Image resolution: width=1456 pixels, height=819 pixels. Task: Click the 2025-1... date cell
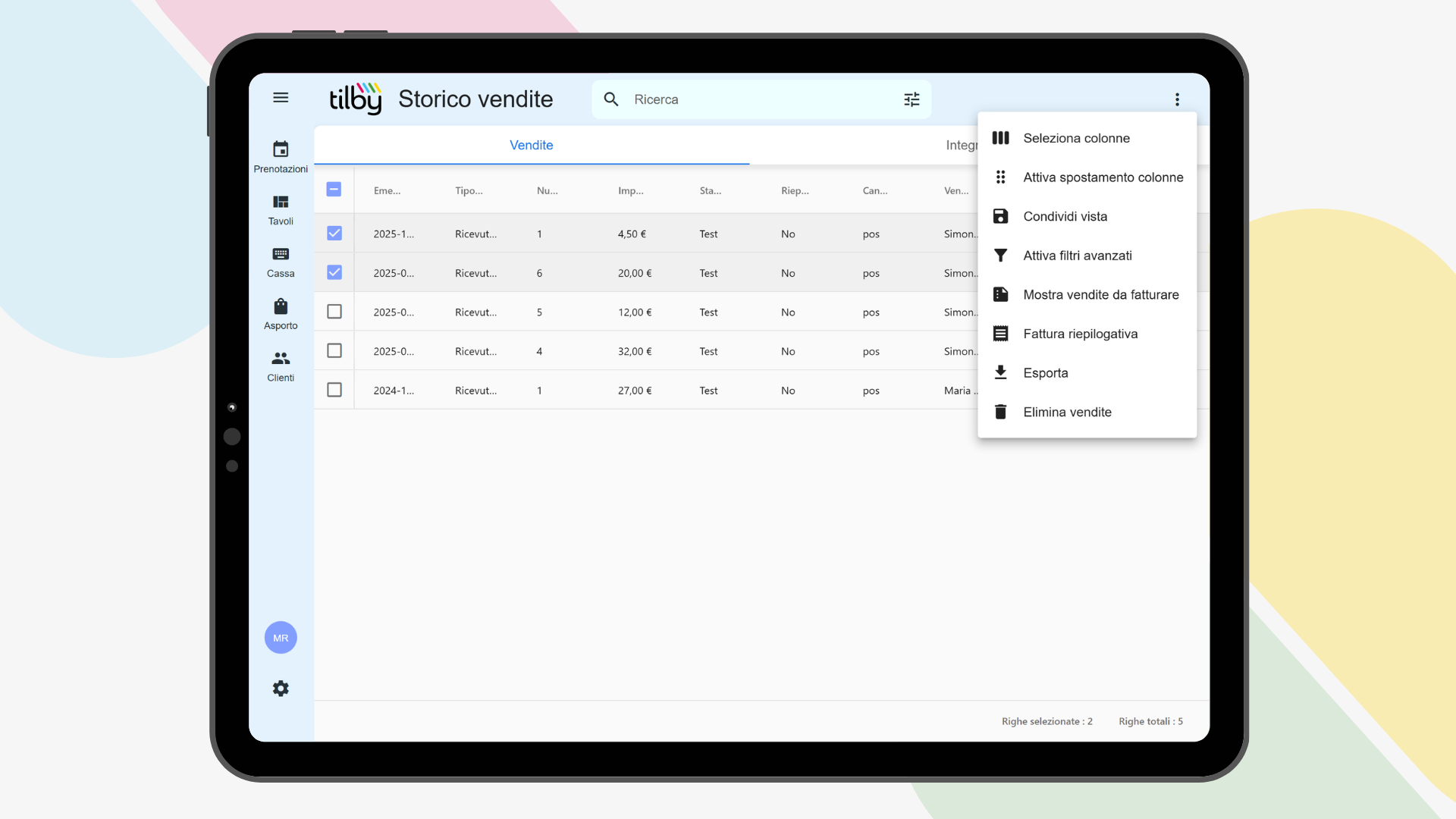[394, 234]
